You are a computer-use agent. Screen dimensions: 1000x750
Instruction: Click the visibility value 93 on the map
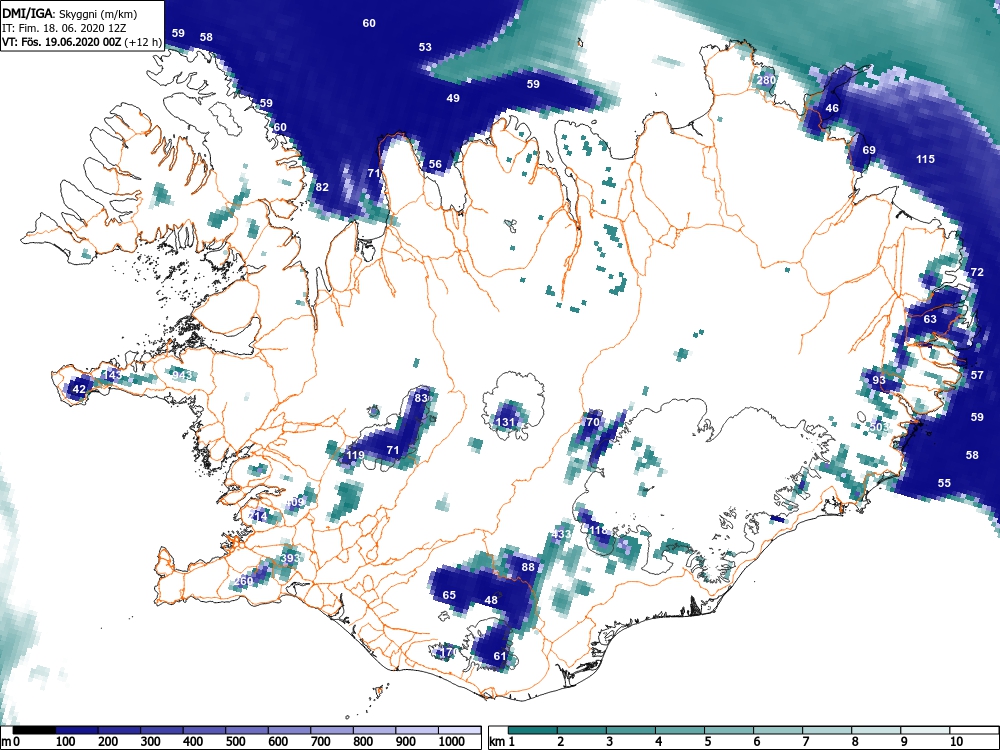click(x=879, y=380)
